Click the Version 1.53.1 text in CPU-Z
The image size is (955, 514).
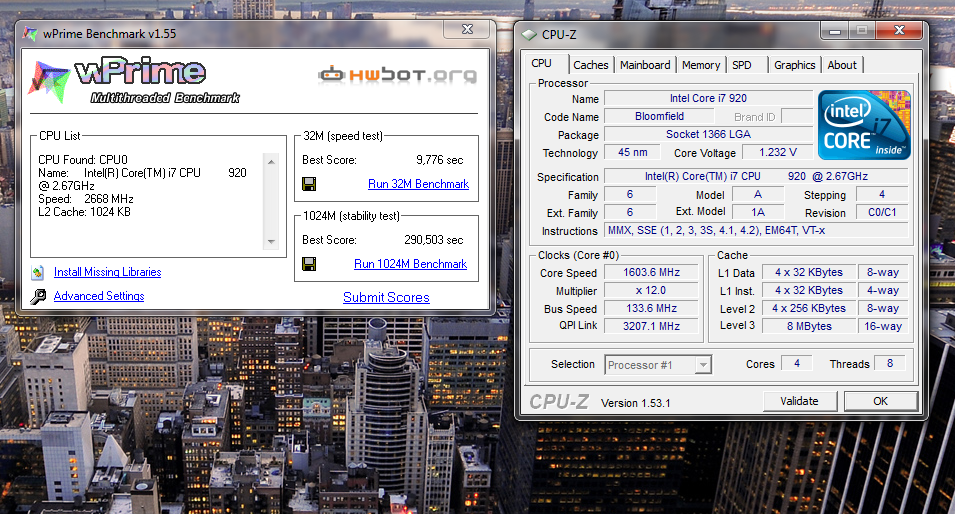pos(635,403)
